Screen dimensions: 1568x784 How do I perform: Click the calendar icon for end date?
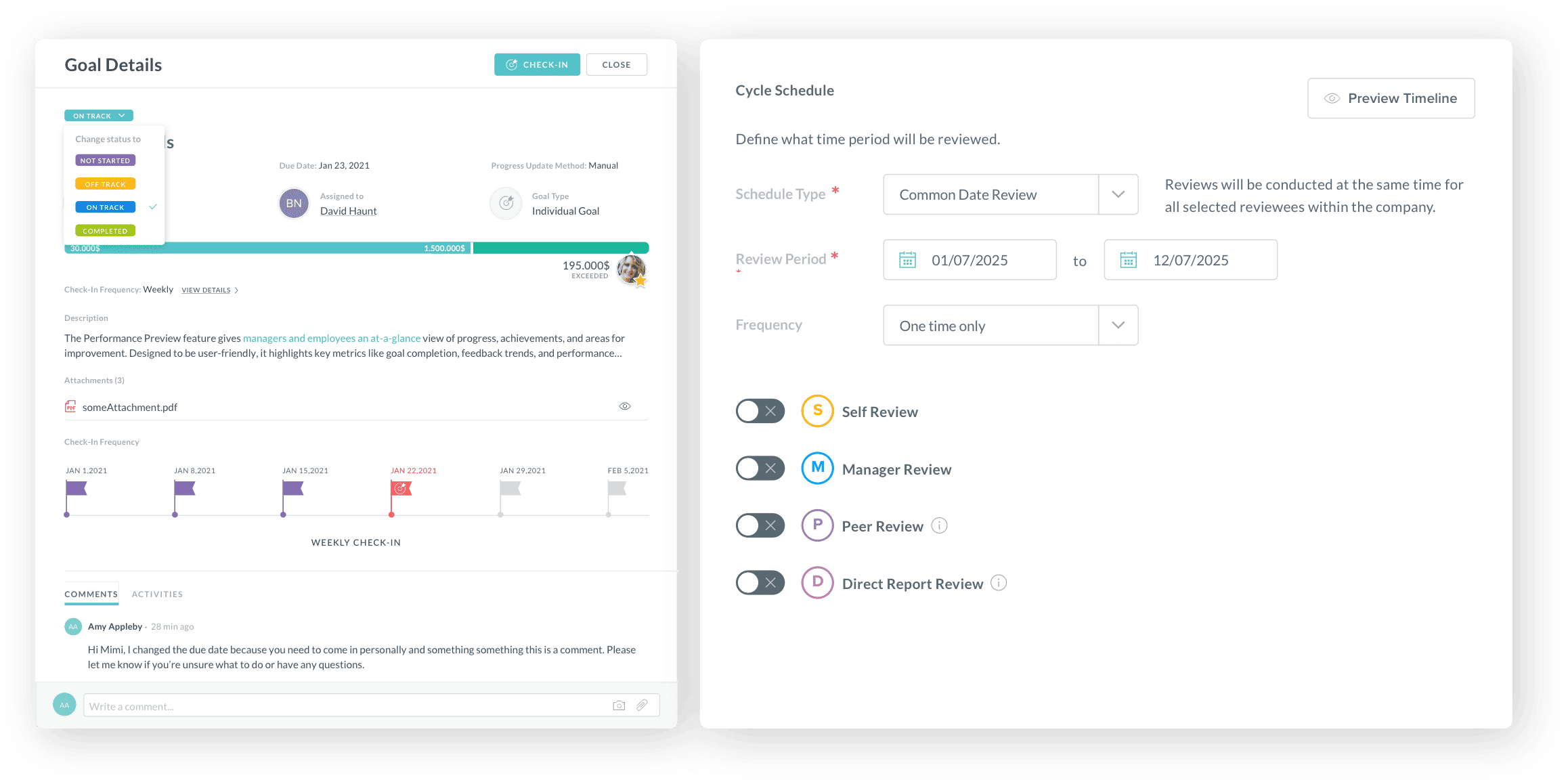pyautogui.click(x=1127, y=260)
